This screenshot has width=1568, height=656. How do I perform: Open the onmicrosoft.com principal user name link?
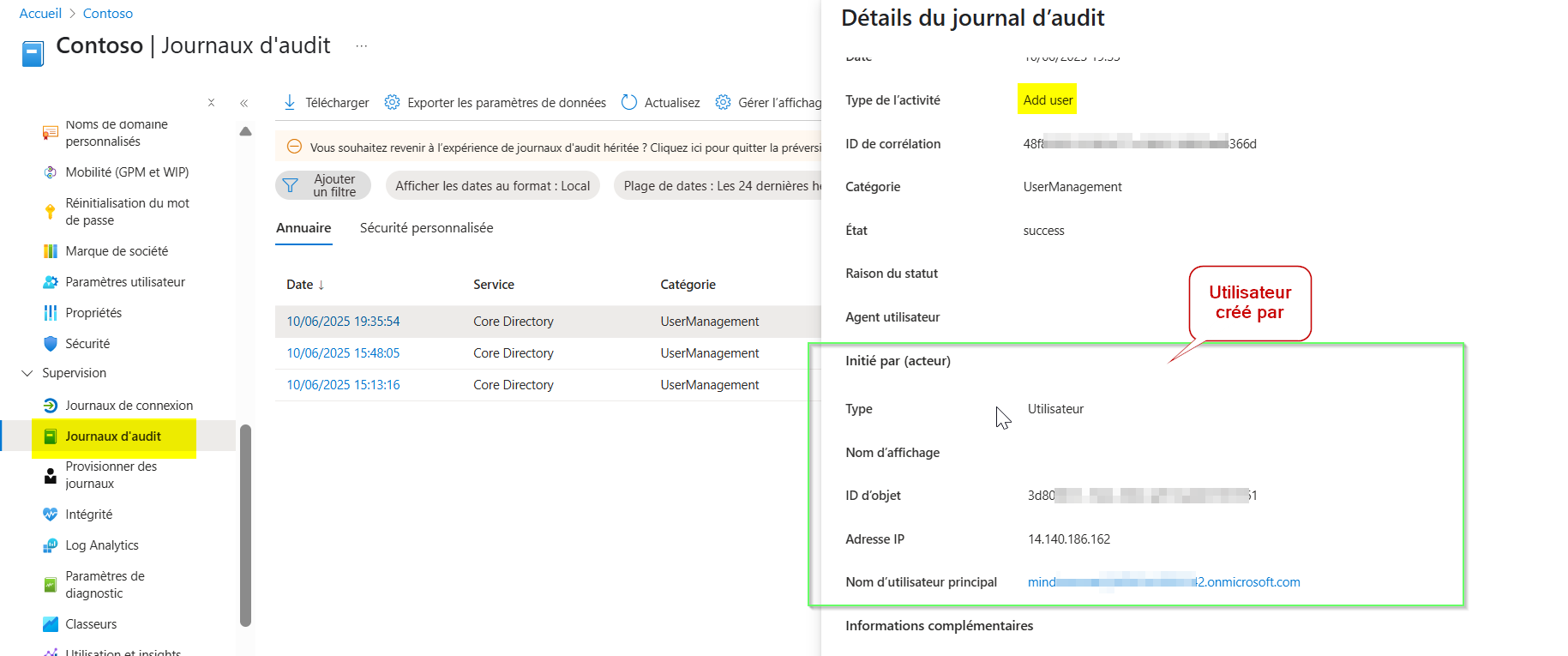(x=1163, y=582)
